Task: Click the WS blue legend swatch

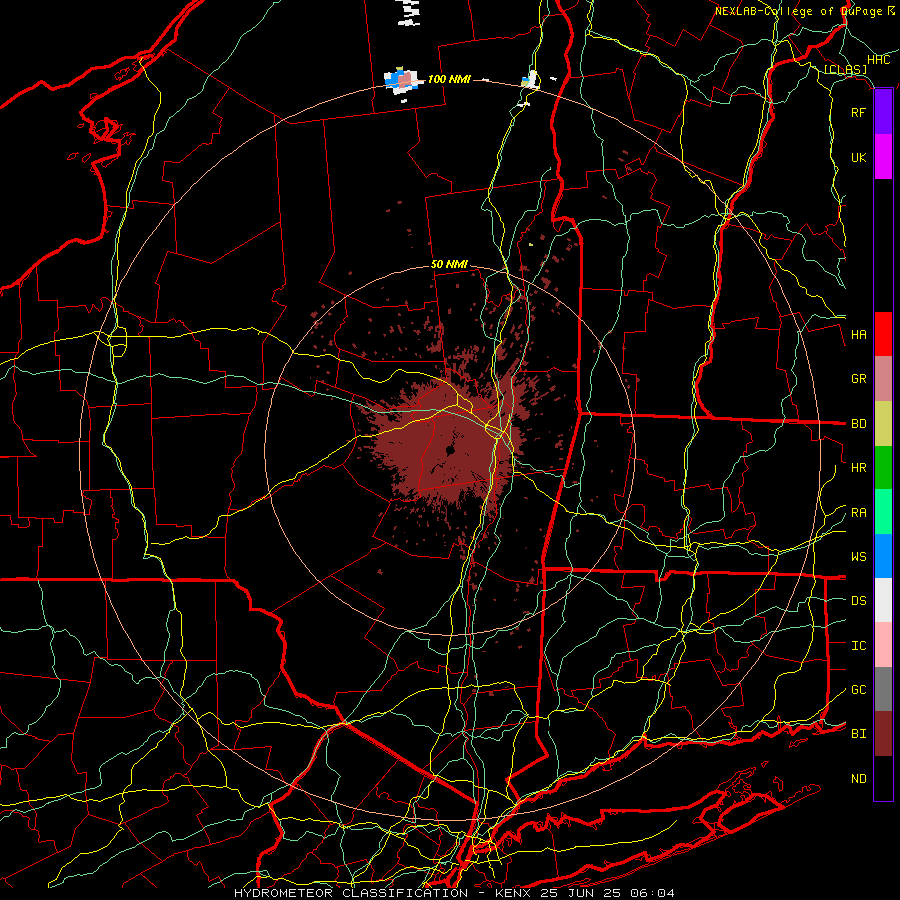Action: pos(883,556)
